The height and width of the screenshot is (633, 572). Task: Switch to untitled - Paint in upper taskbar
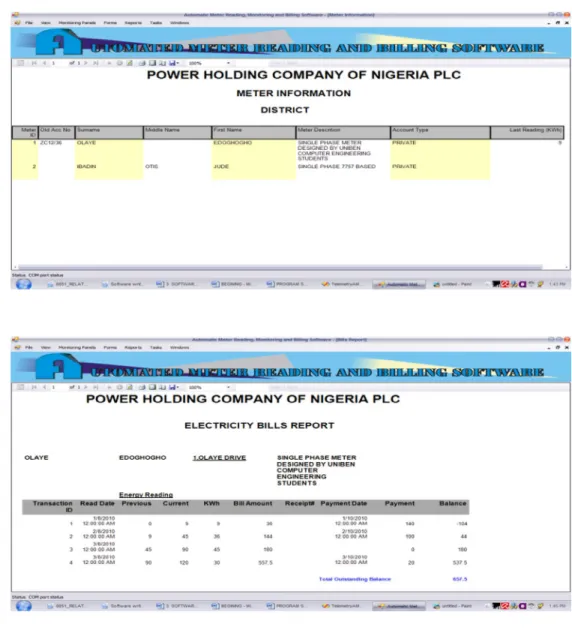point(453,285)
